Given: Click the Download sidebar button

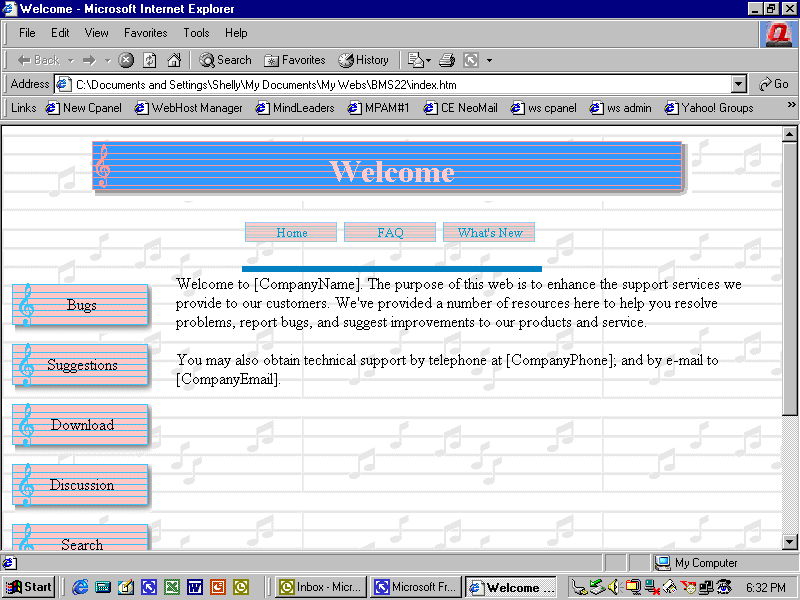Looking at the screenshot, I should pos(80,424).
